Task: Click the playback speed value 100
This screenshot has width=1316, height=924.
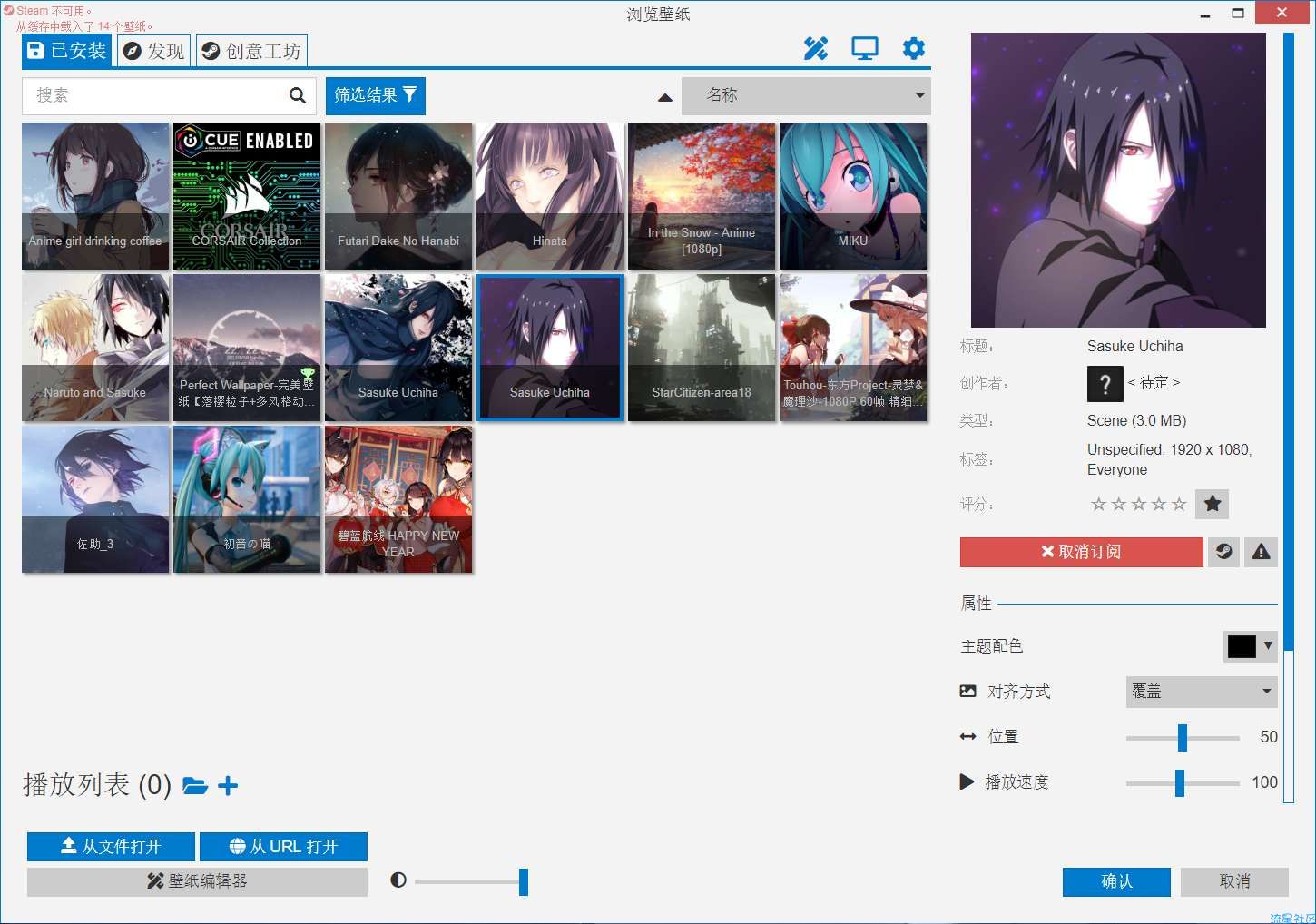Action: coord(1264,782)
